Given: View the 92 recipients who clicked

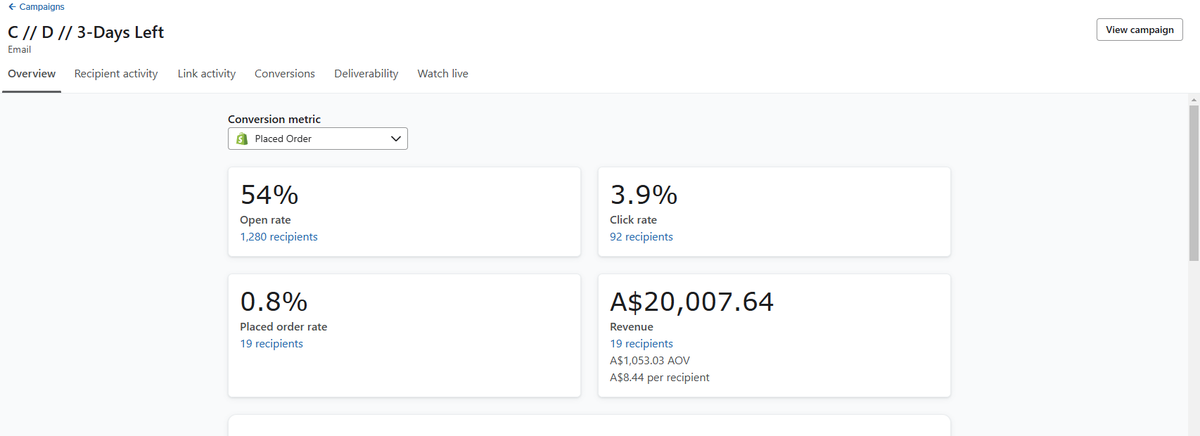Looking at the screenshot, I should pyautogui.click(x=641, y=237).
